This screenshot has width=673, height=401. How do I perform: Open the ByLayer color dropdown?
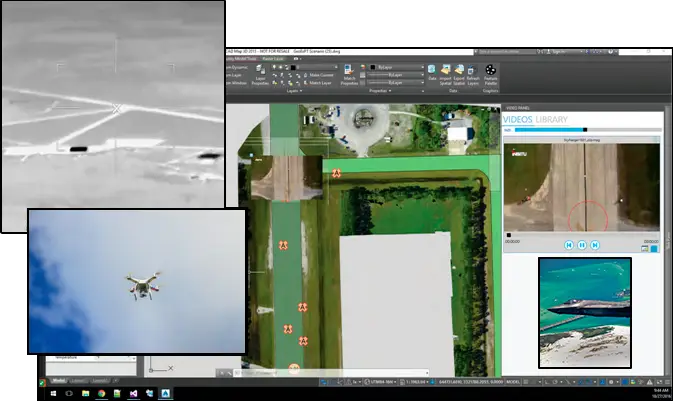[x=397, y=67]
